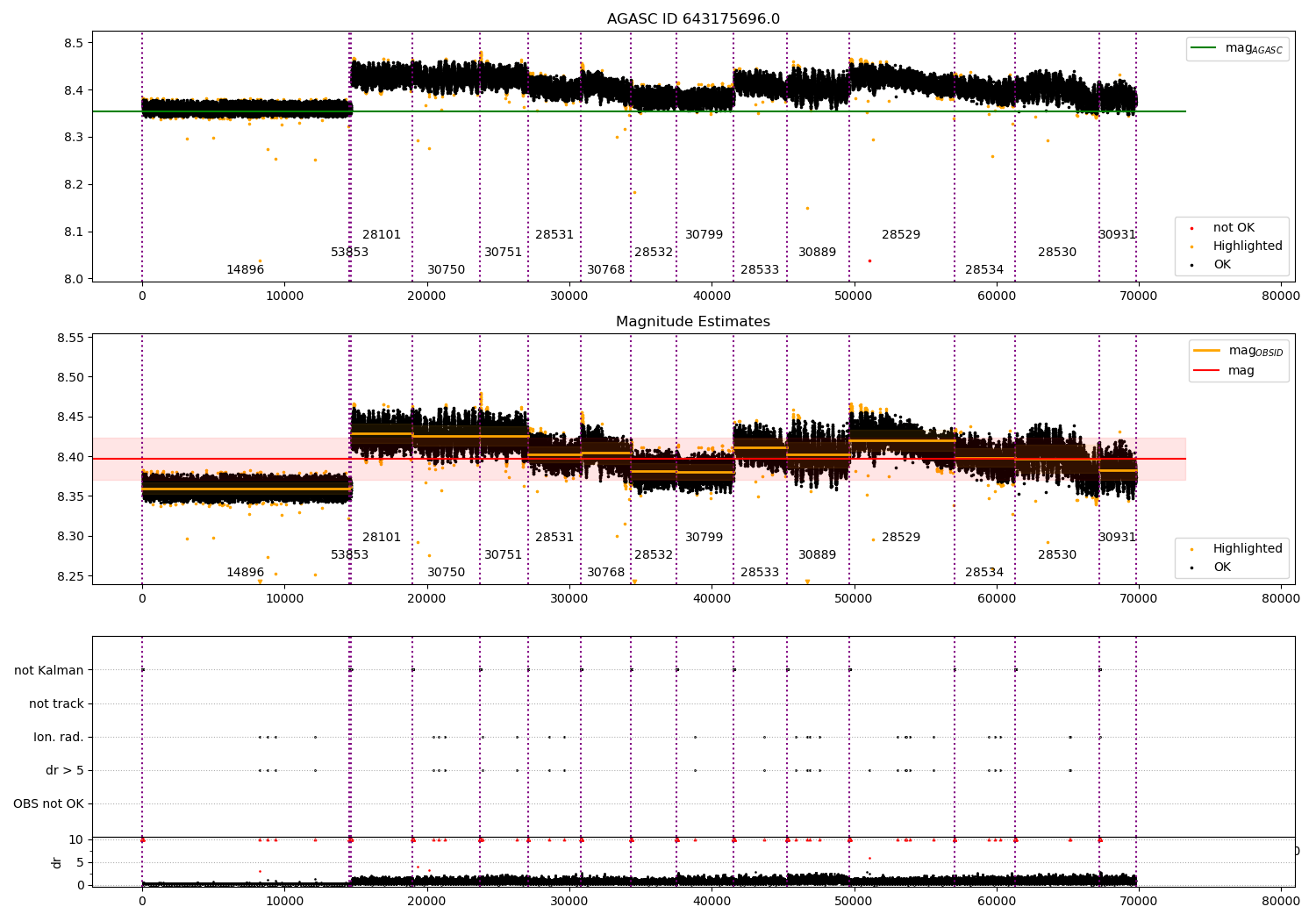Click the rotated 'dr' y-axis label
Screen dimensions: 1316x921
(x=57, y=862)
